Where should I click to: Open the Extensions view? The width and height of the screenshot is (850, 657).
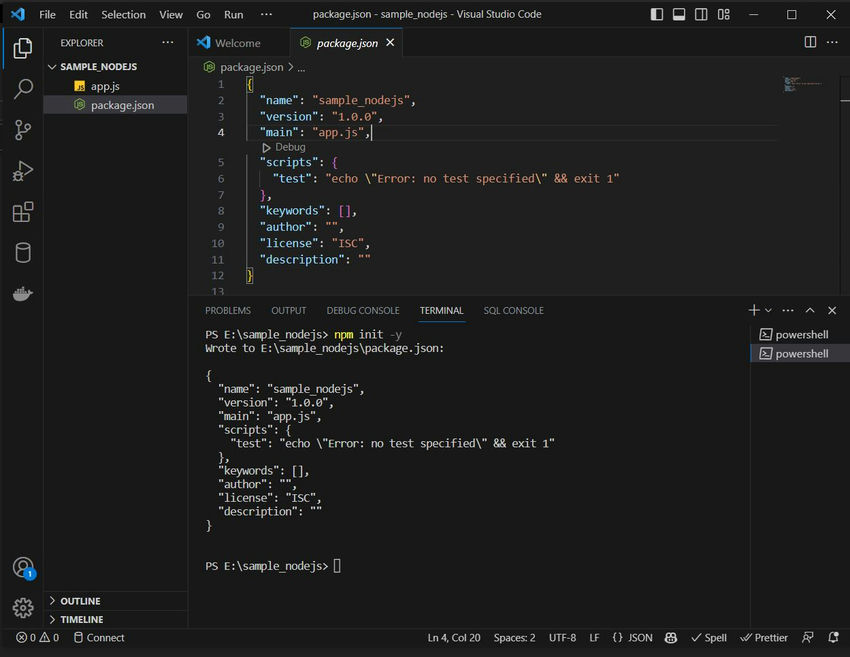click(x=23, y=212)
